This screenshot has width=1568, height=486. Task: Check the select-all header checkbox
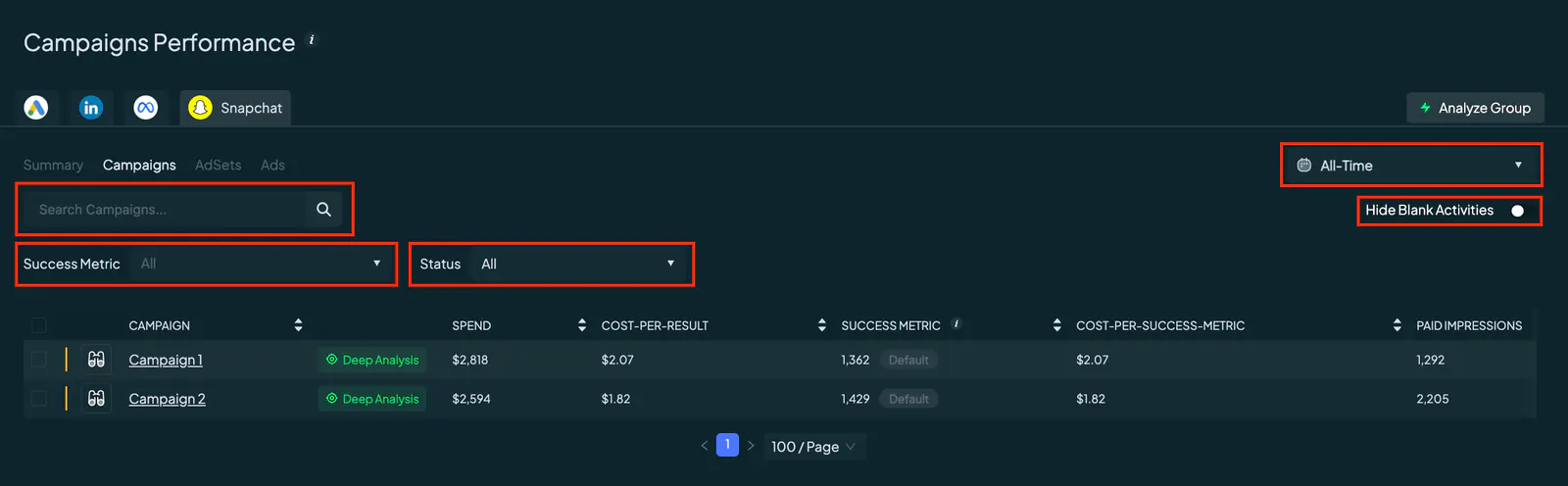click(38, 325)
